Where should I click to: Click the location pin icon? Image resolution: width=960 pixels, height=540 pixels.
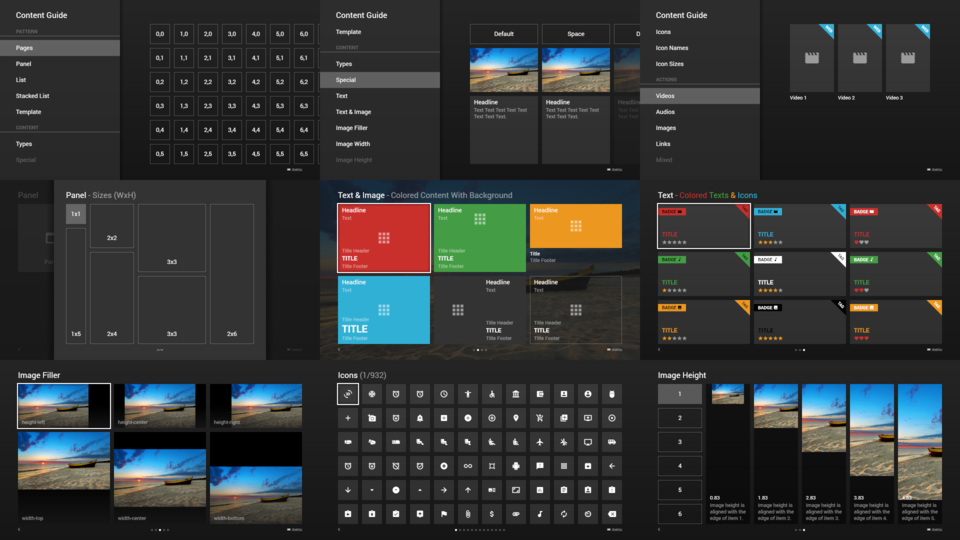tap(516, 418)
